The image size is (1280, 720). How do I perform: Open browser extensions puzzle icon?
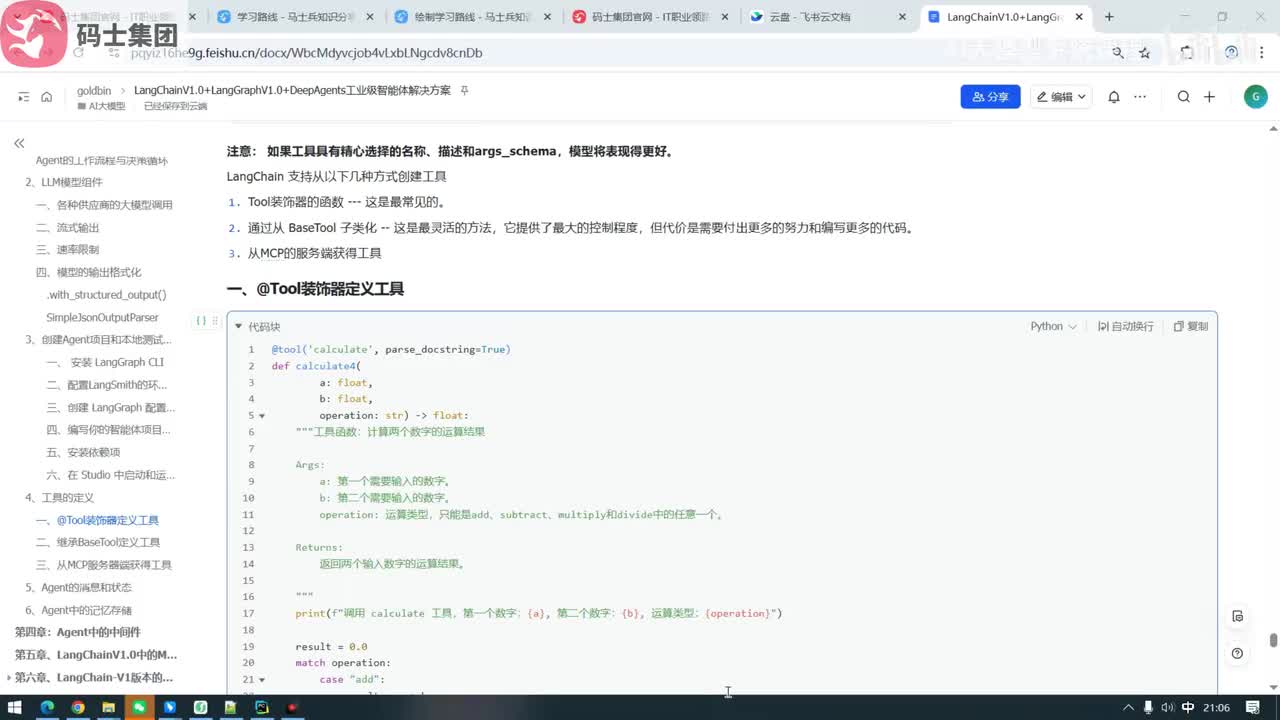1186,53
